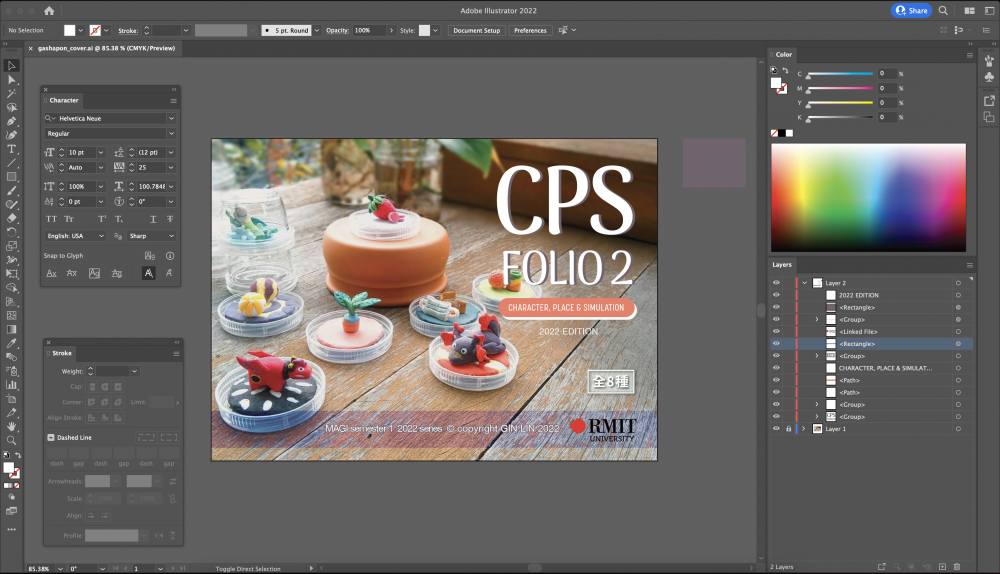
Task: Hide Layer 2 with its eye icon
Action: 776,283
